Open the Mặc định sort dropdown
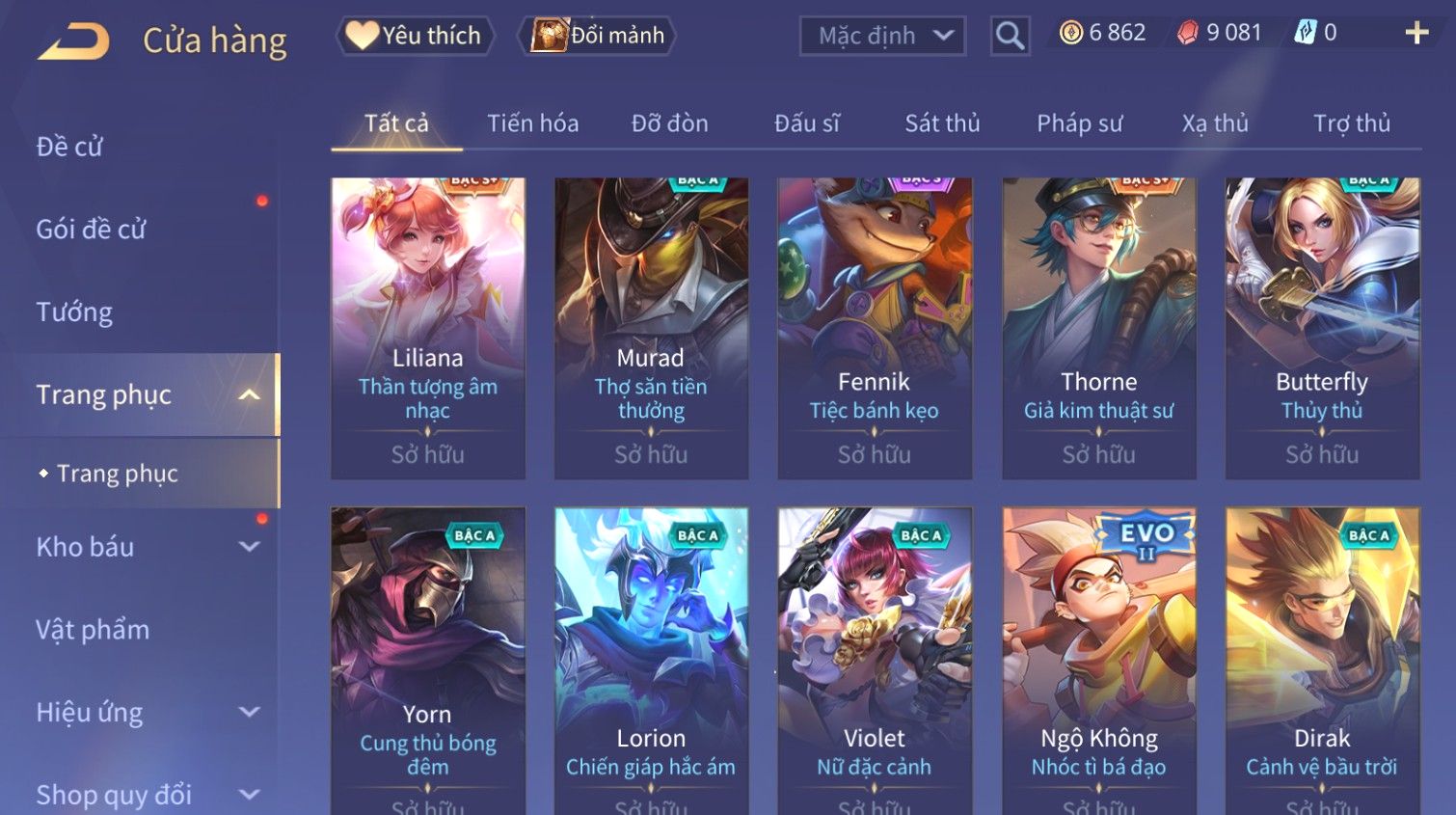1456x815 pixels. pyautogui.click(x=882, y=36)
